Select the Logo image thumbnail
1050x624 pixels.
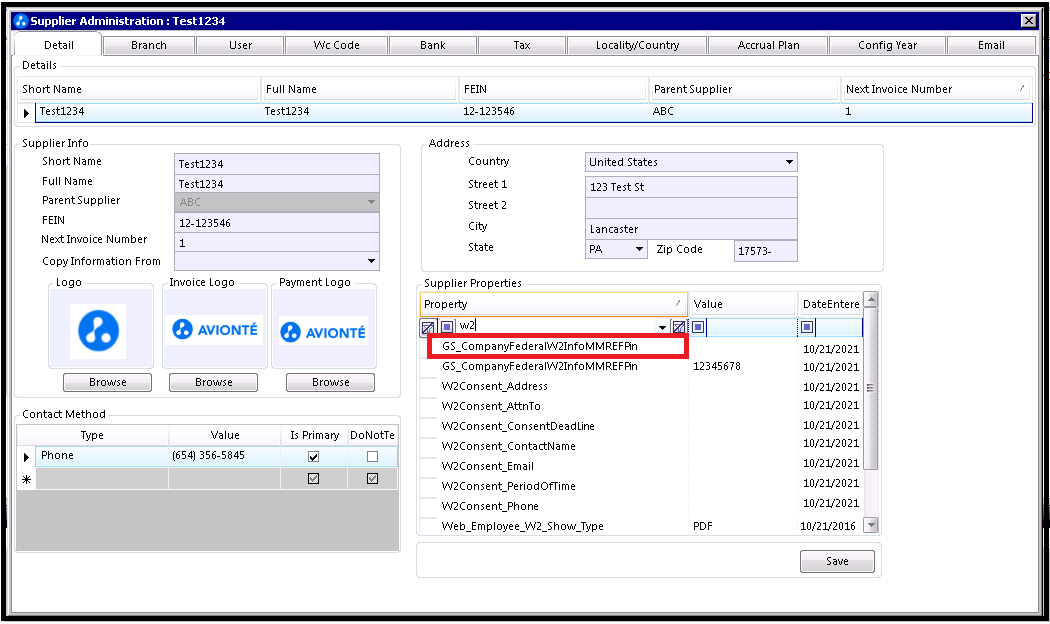[98, 331]
